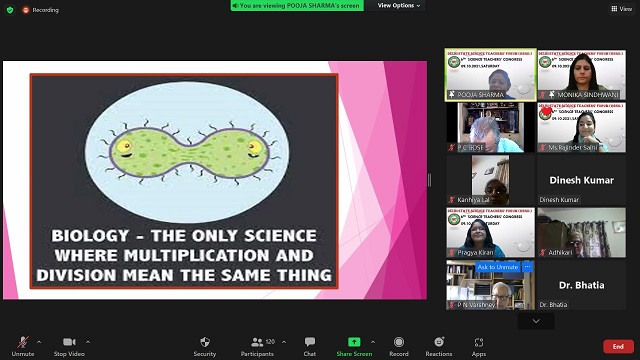Screen dimensions: 640x360
Task: Select Monika Sindhwani's video thumbnail
Action: 582,75
